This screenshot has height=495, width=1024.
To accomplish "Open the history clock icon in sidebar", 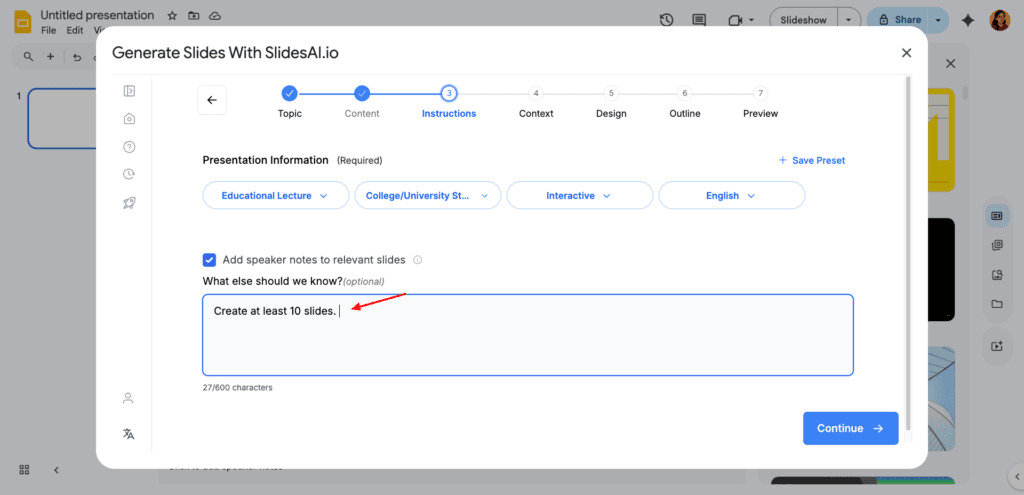I will (129, 174).
